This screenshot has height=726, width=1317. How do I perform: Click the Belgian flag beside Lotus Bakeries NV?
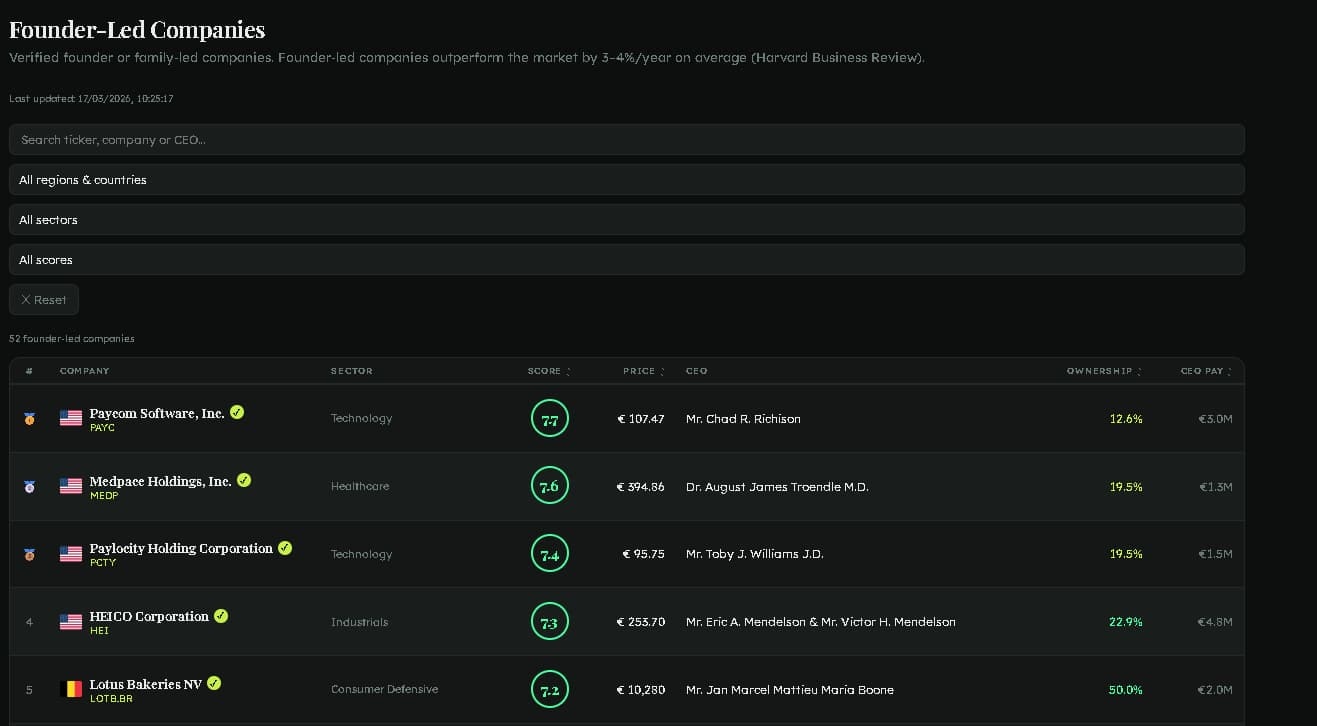click(70, 689)
